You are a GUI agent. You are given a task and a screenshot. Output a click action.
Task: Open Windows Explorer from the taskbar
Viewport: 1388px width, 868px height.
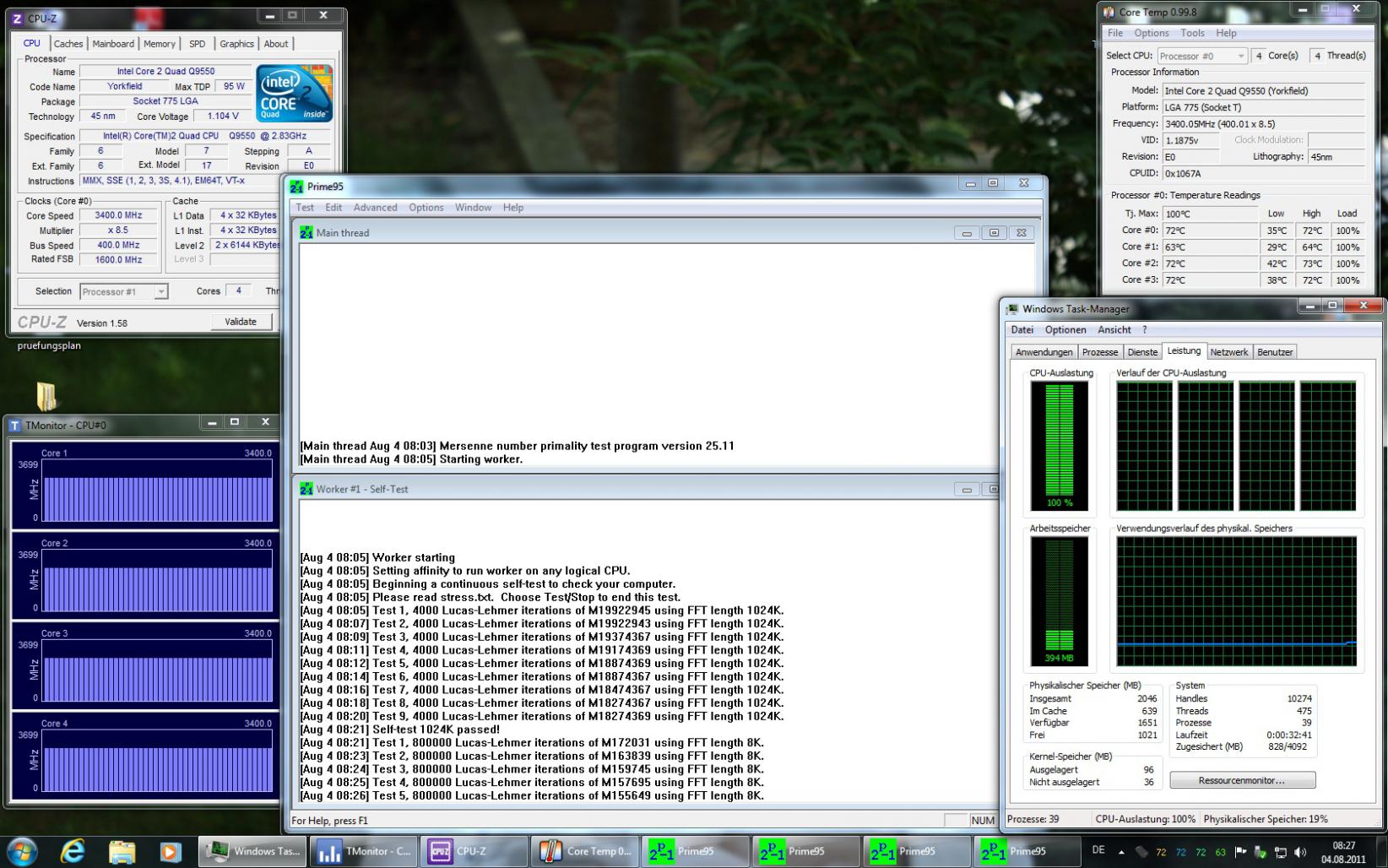pyautogui.click(x=122, y=851)
